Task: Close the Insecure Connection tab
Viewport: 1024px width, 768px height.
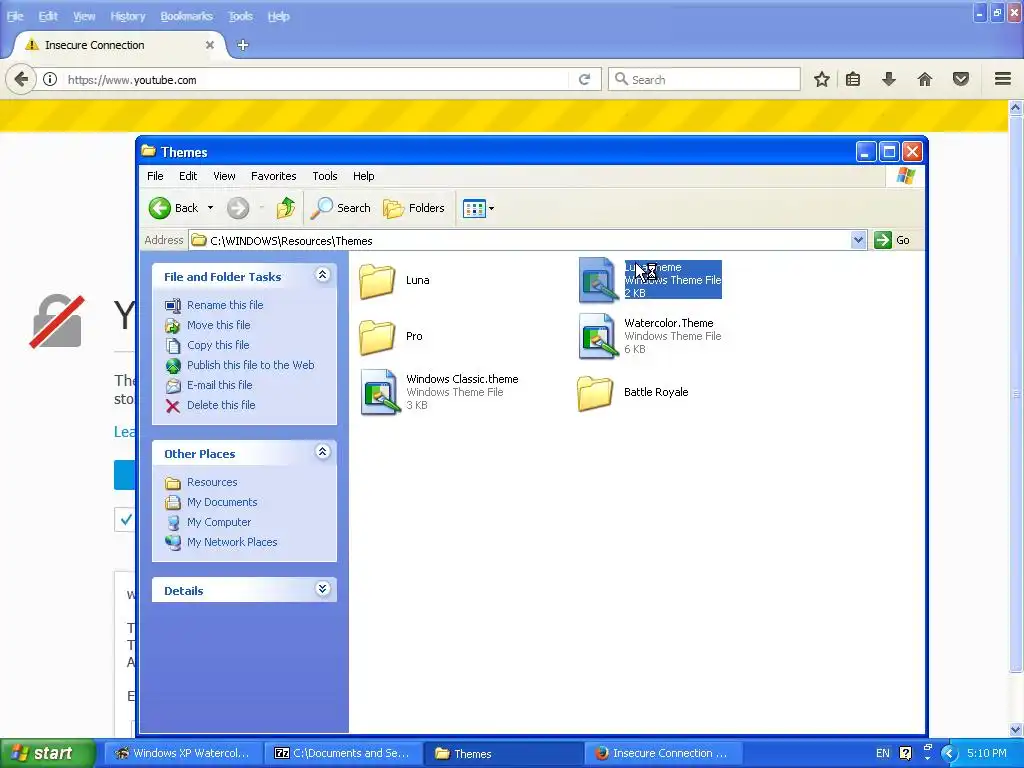Action: pyautogui.click(x=210, y=45)
